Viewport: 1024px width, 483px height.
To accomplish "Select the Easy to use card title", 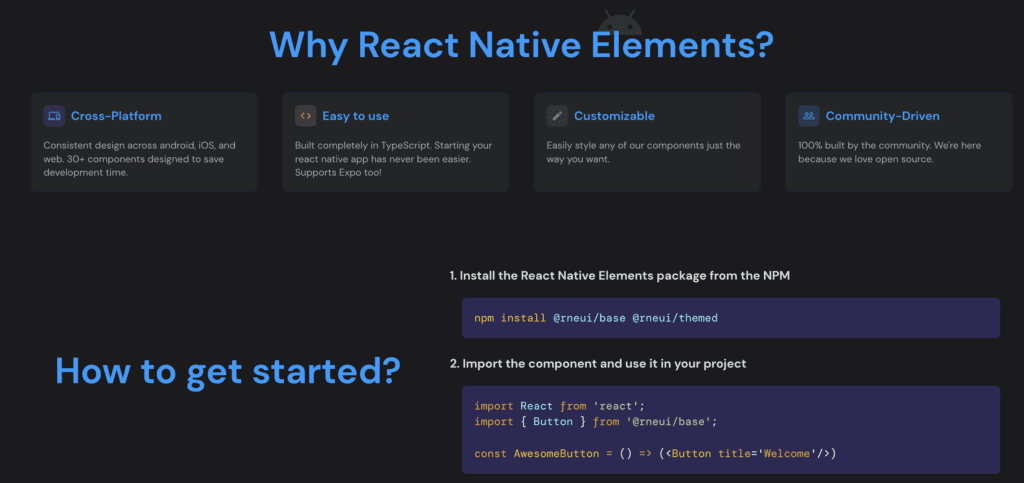I will point(355,116).
